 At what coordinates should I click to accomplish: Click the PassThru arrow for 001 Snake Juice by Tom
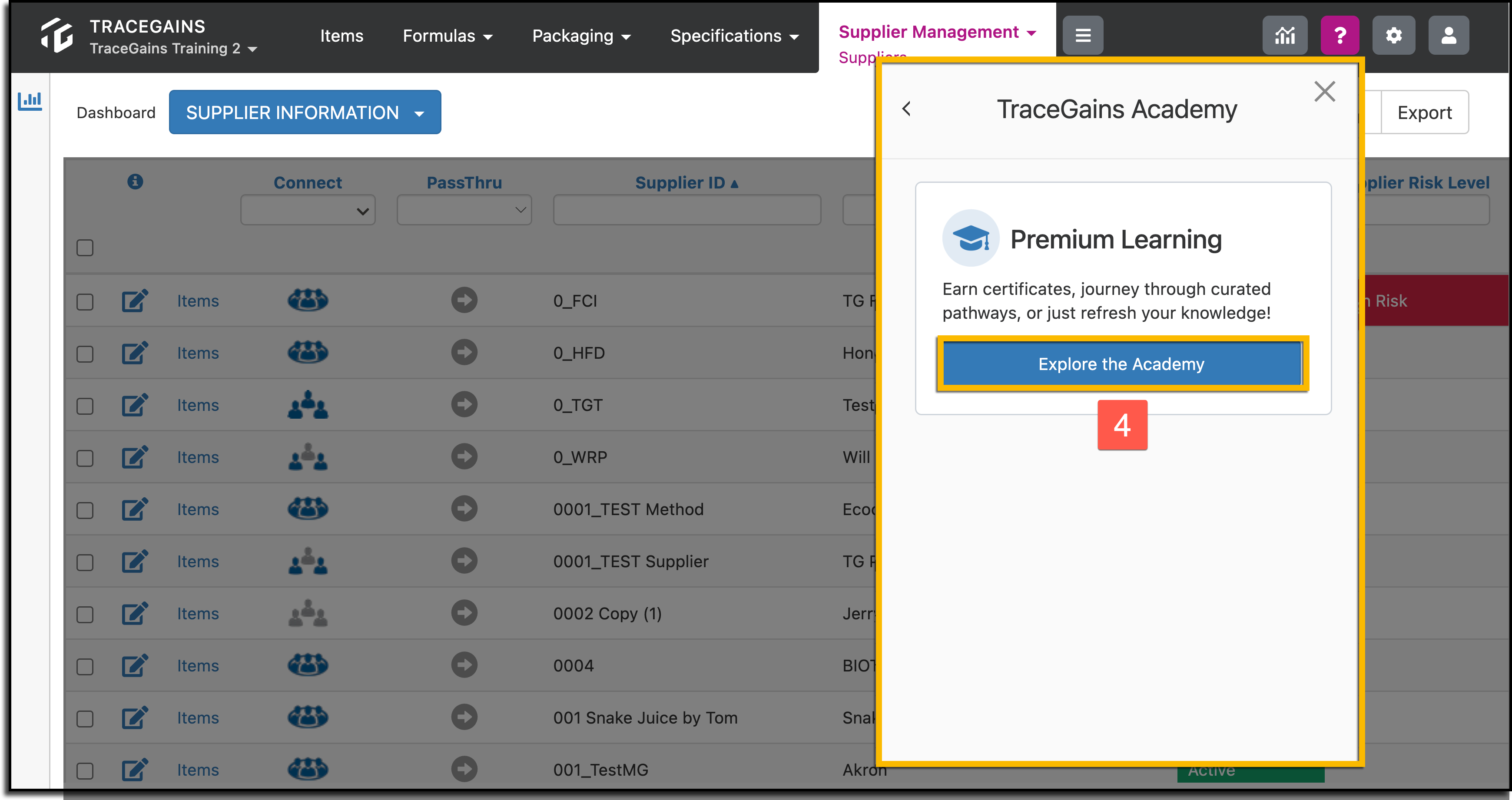464,717
